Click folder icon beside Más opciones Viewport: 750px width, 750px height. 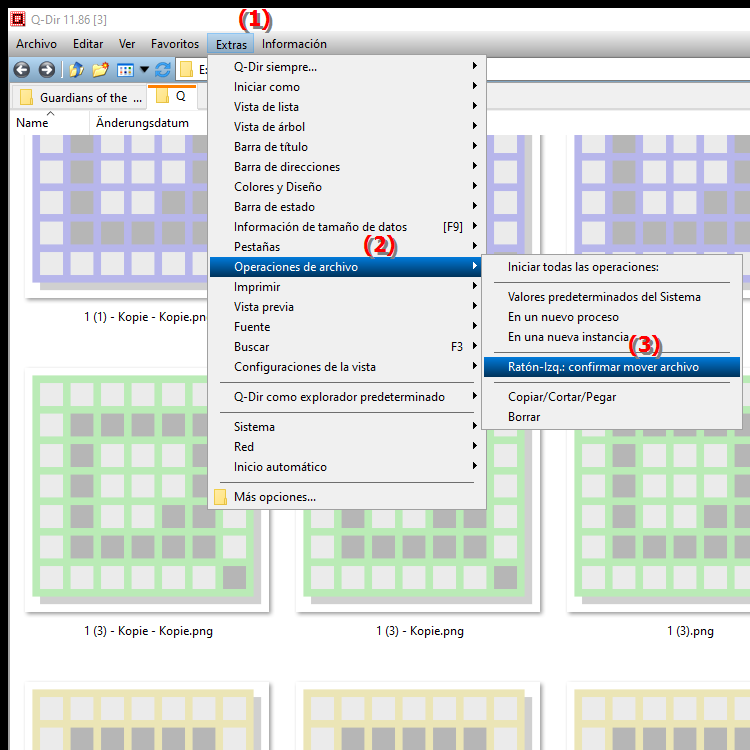[x=220, y=497]
